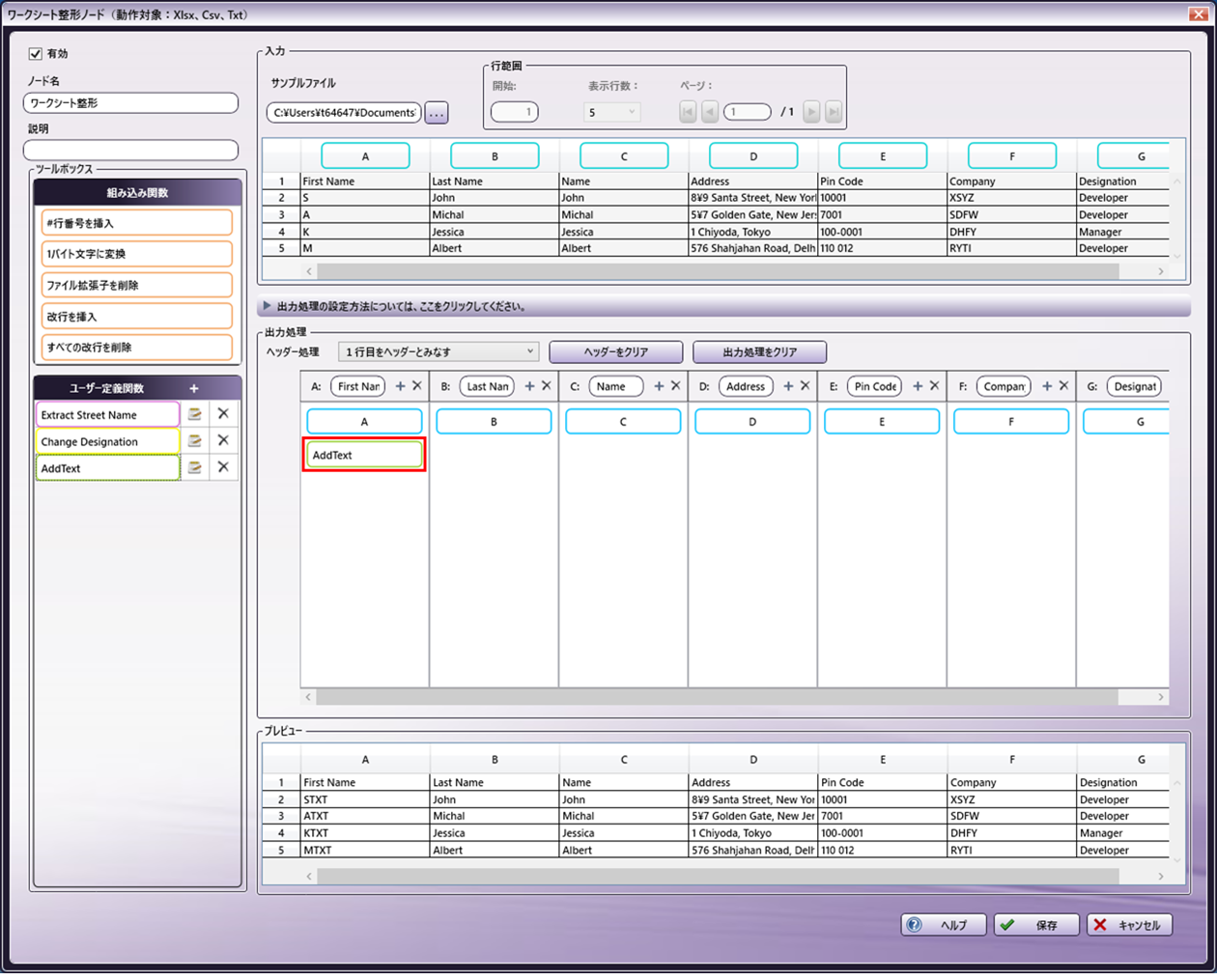
Task: Edit the First Name header field
Action: [358, 386]
